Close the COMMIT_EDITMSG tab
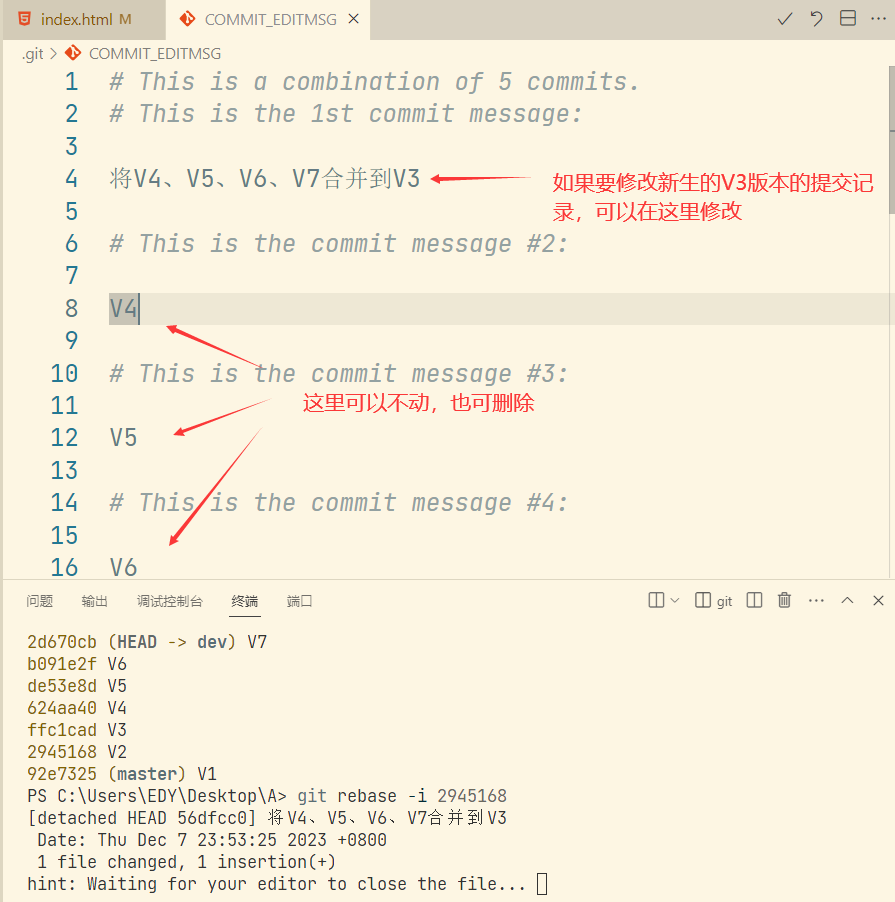 click(354, 19)
